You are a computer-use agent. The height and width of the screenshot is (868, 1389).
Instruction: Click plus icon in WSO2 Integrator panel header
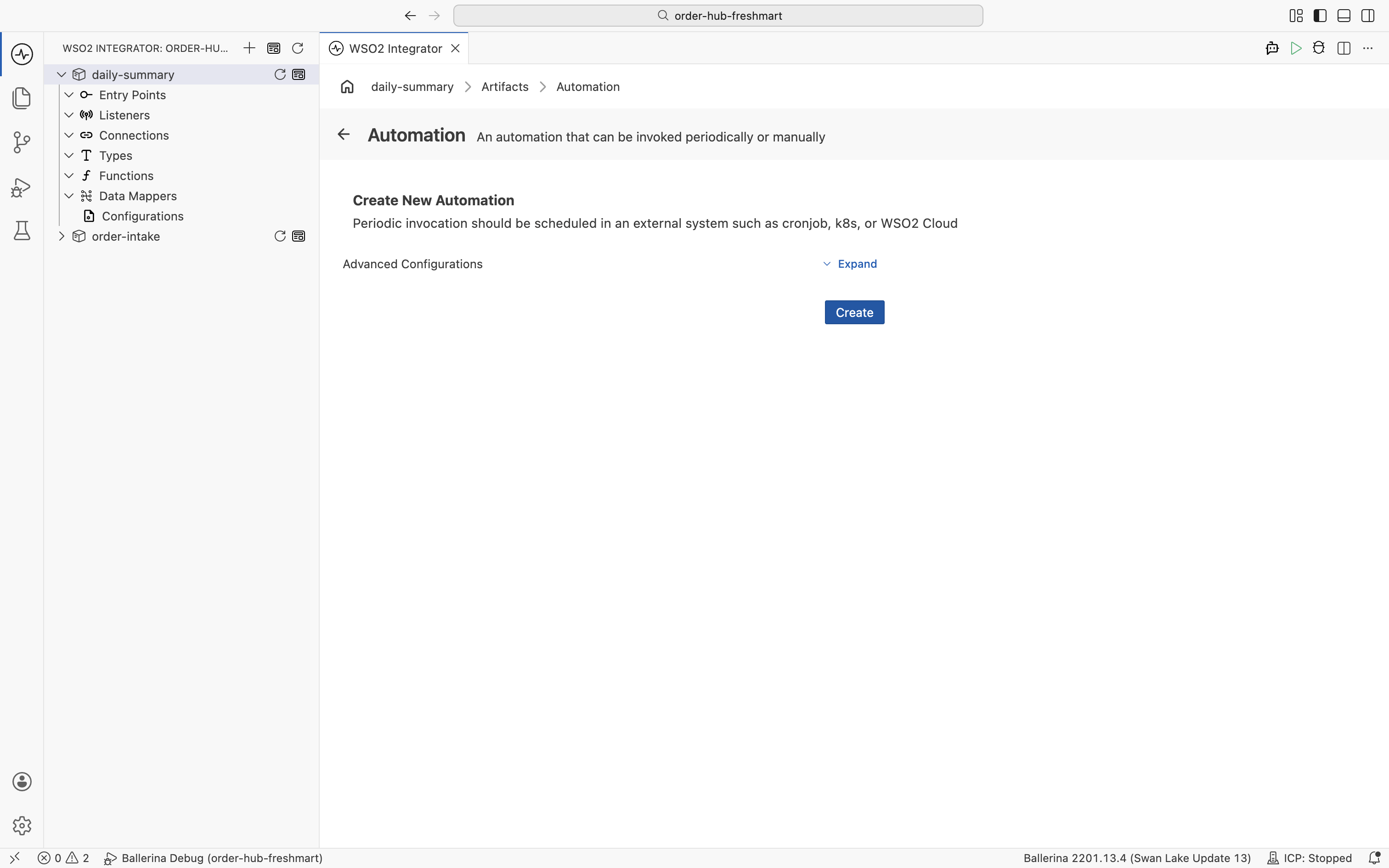(249, 48)
